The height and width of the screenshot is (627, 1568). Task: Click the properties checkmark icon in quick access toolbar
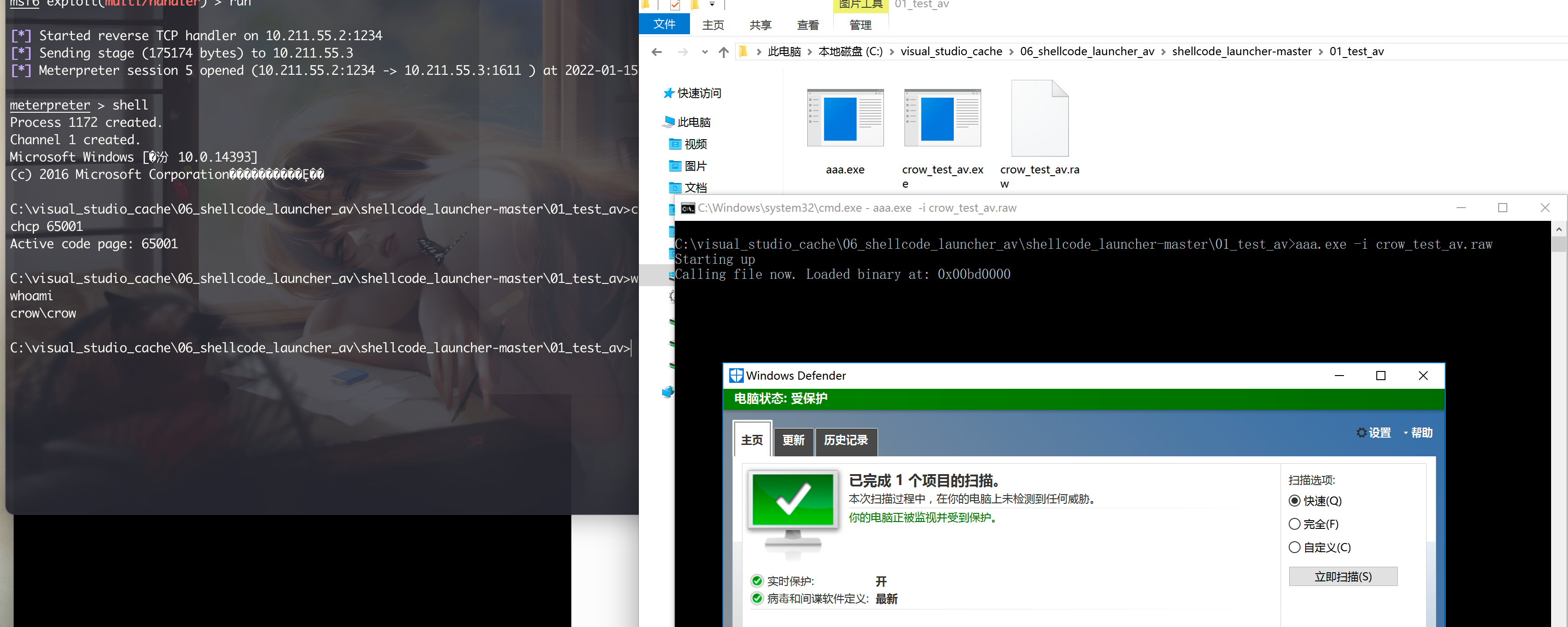tap(674, 5)
